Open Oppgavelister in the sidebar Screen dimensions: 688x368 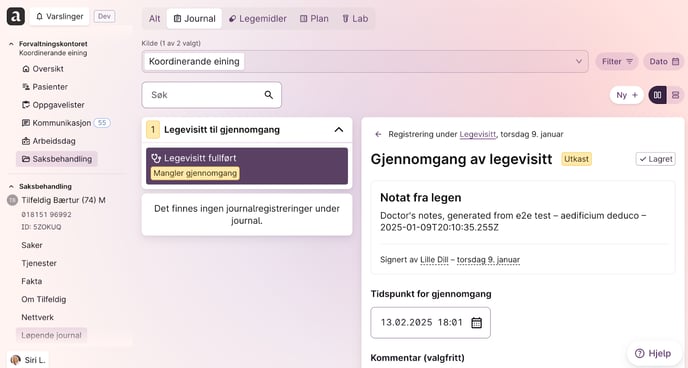click(x=53, y=105)
